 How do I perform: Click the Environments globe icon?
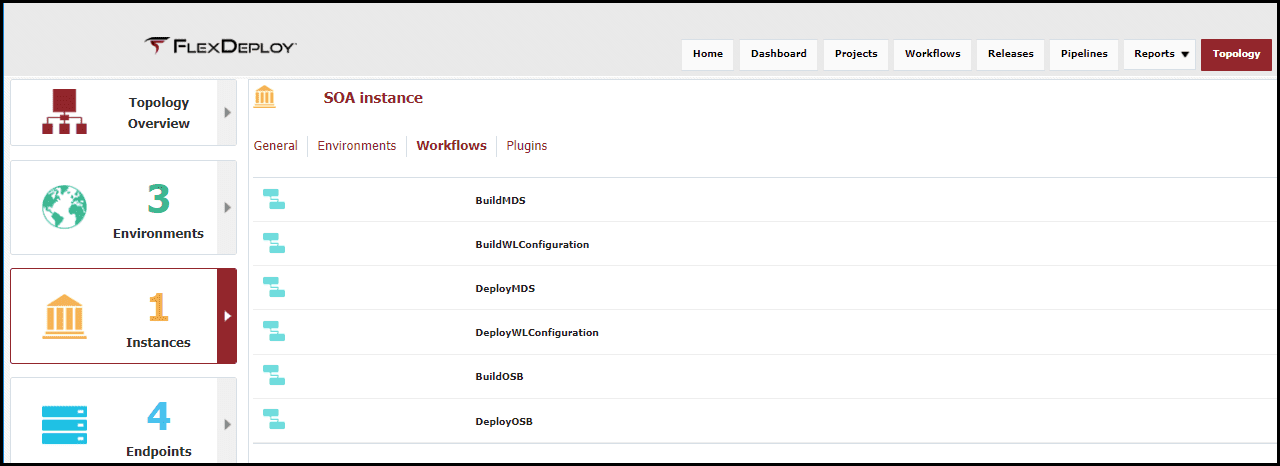pos(64,207)
